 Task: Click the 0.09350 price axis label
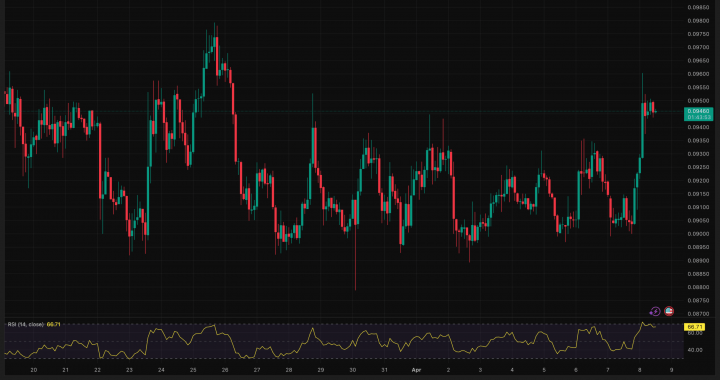click(x=698, y=140)
